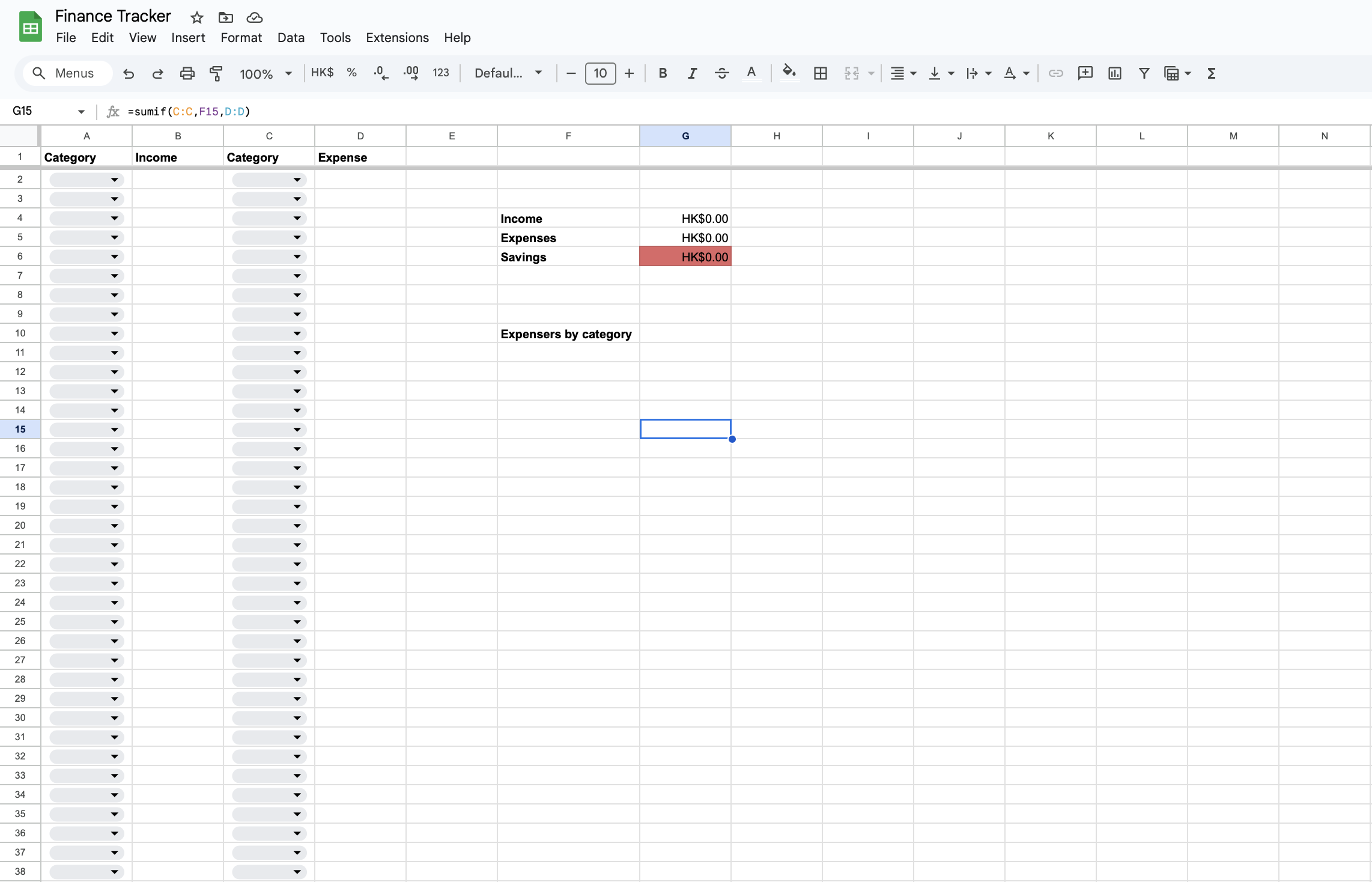Open the more number formats menu
Viewport: 1372px width, 882px height.
[x=441, y=73]
